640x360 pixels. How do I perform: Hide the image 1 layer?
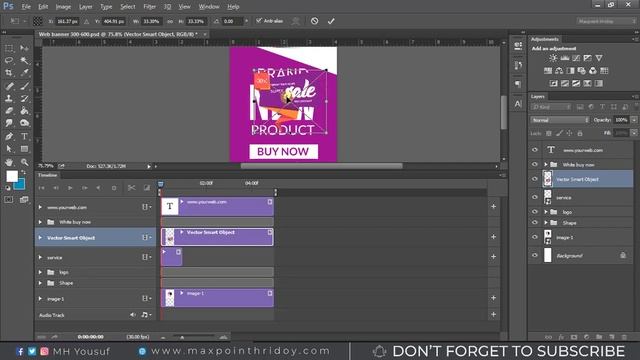(535, 237)
